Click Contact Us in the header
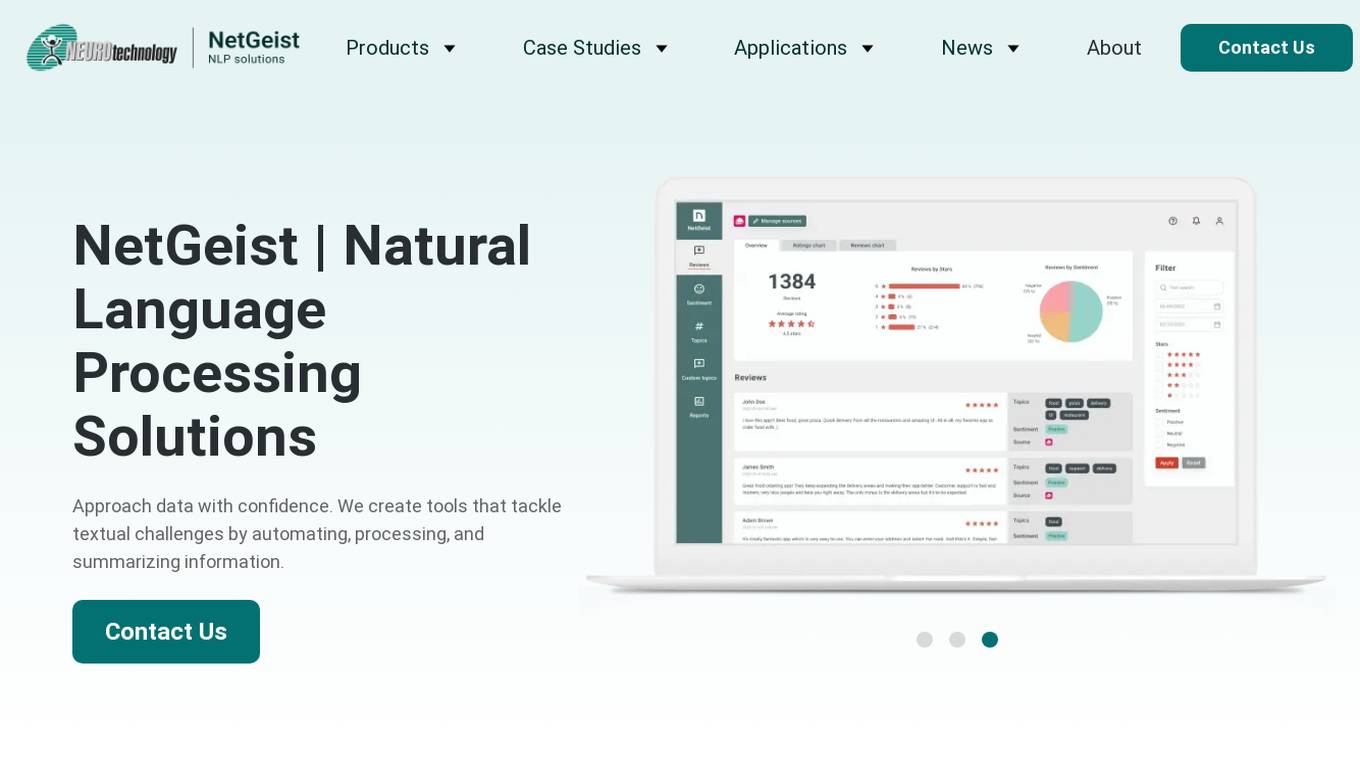The image size is (1360, 764). [1266, 48]
